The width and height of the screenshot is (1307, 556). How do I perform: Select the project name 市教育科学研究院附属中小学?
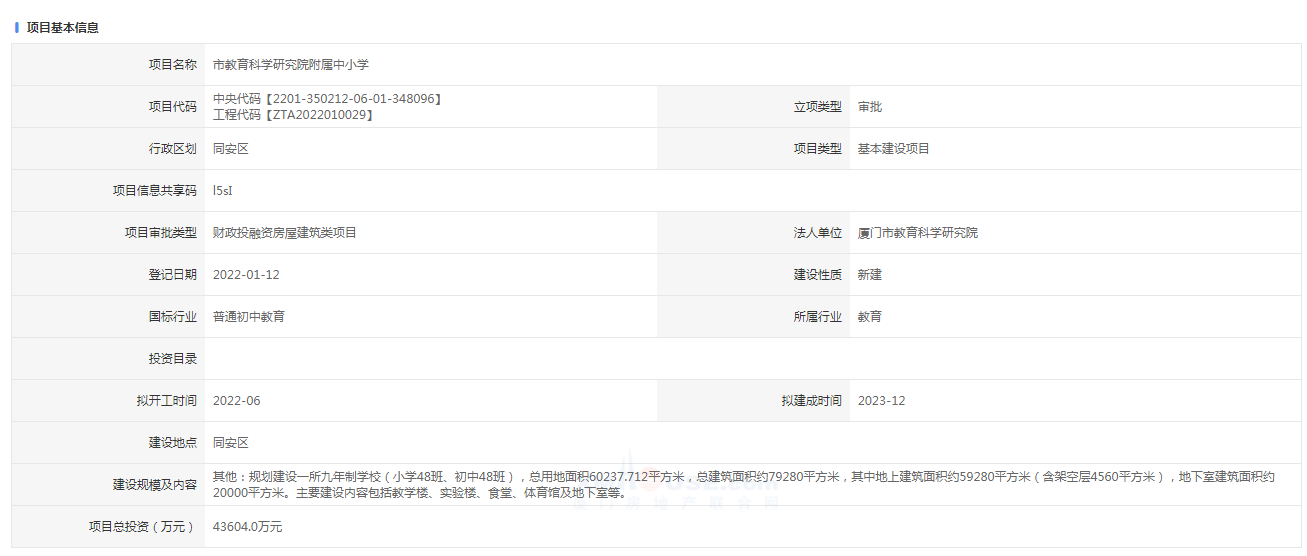coord(291,65)
